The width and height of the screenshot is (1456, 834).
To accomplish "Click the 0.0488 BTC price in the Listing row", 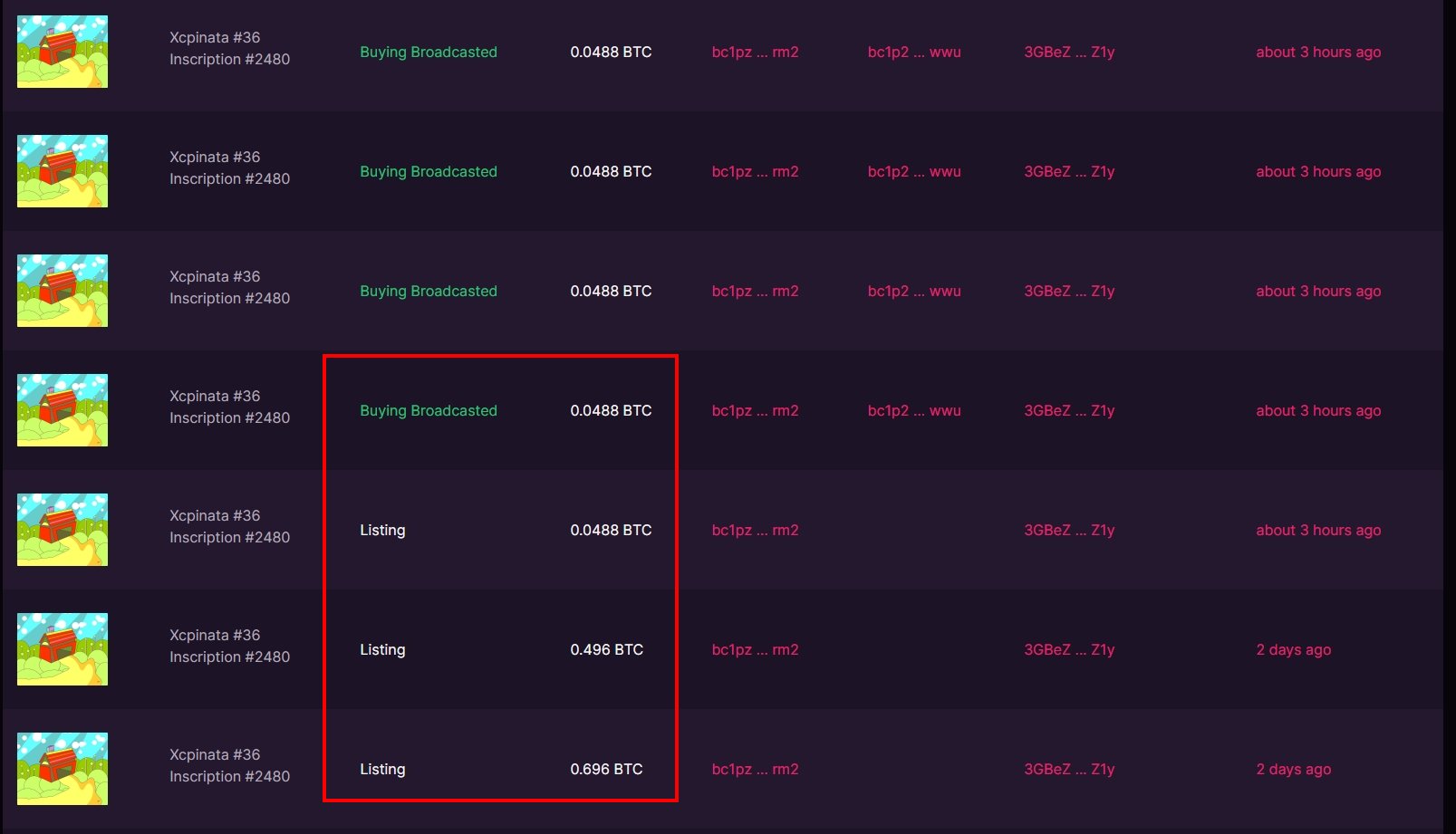I will pyautogui.click(x=611, y=530).
